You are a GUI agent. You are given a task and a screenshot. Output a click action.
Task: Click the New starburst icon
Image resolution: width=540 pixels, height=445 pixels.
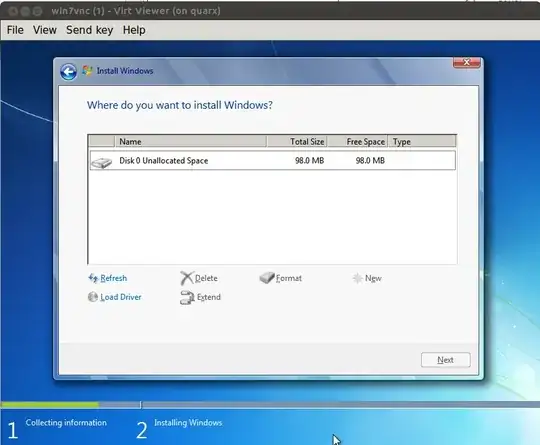pyautogui.click(x=357, y=278)
